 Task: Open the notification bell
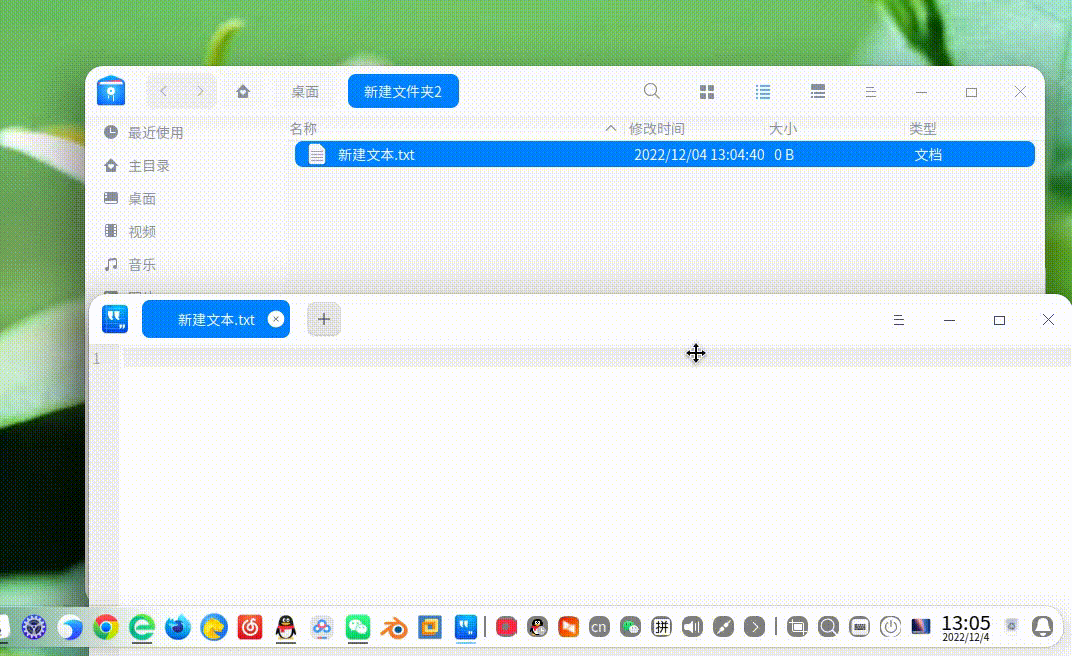1042,627
